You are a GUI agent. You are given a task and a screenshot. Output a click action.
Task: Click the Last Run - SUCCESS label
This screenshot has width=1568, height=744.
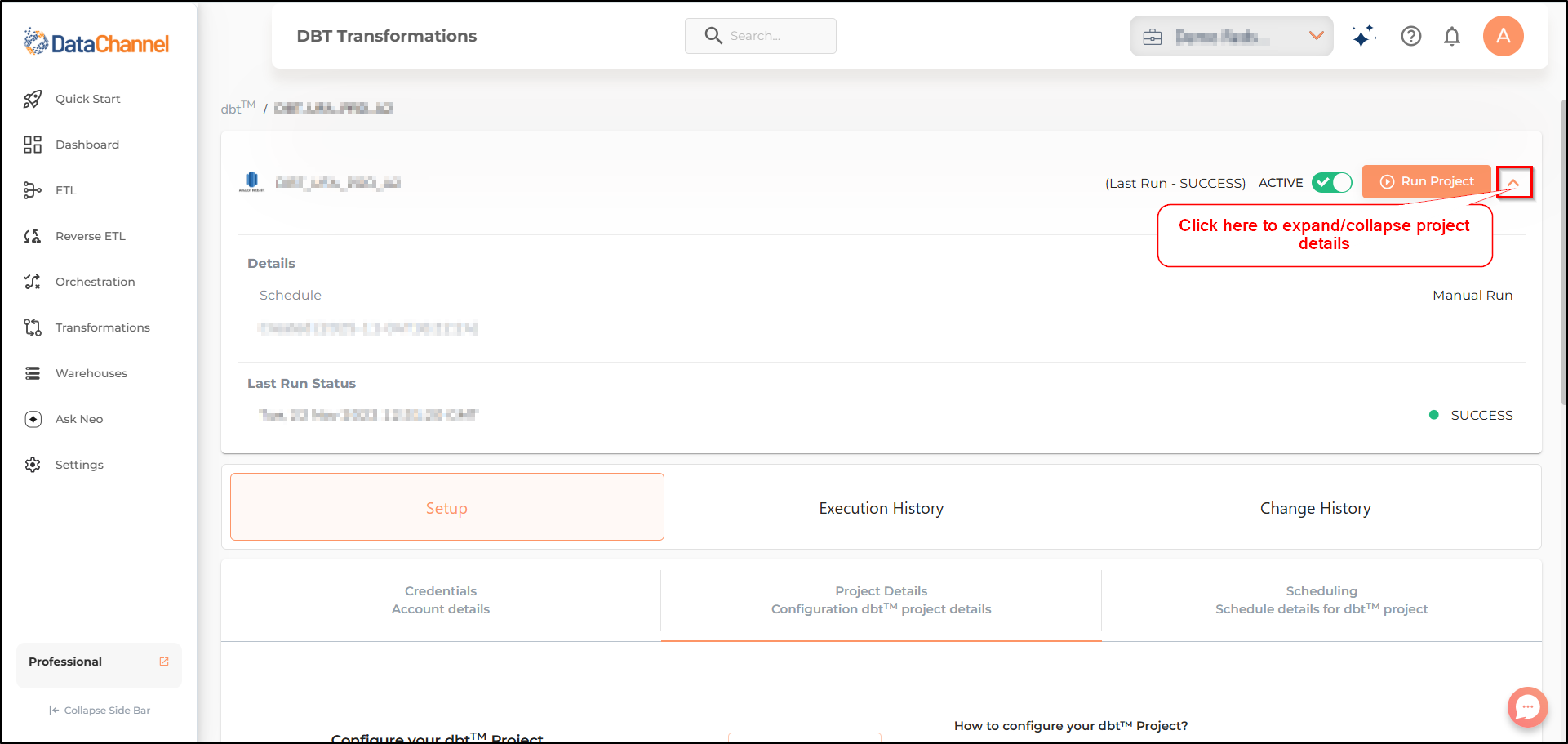[1175, 183]
